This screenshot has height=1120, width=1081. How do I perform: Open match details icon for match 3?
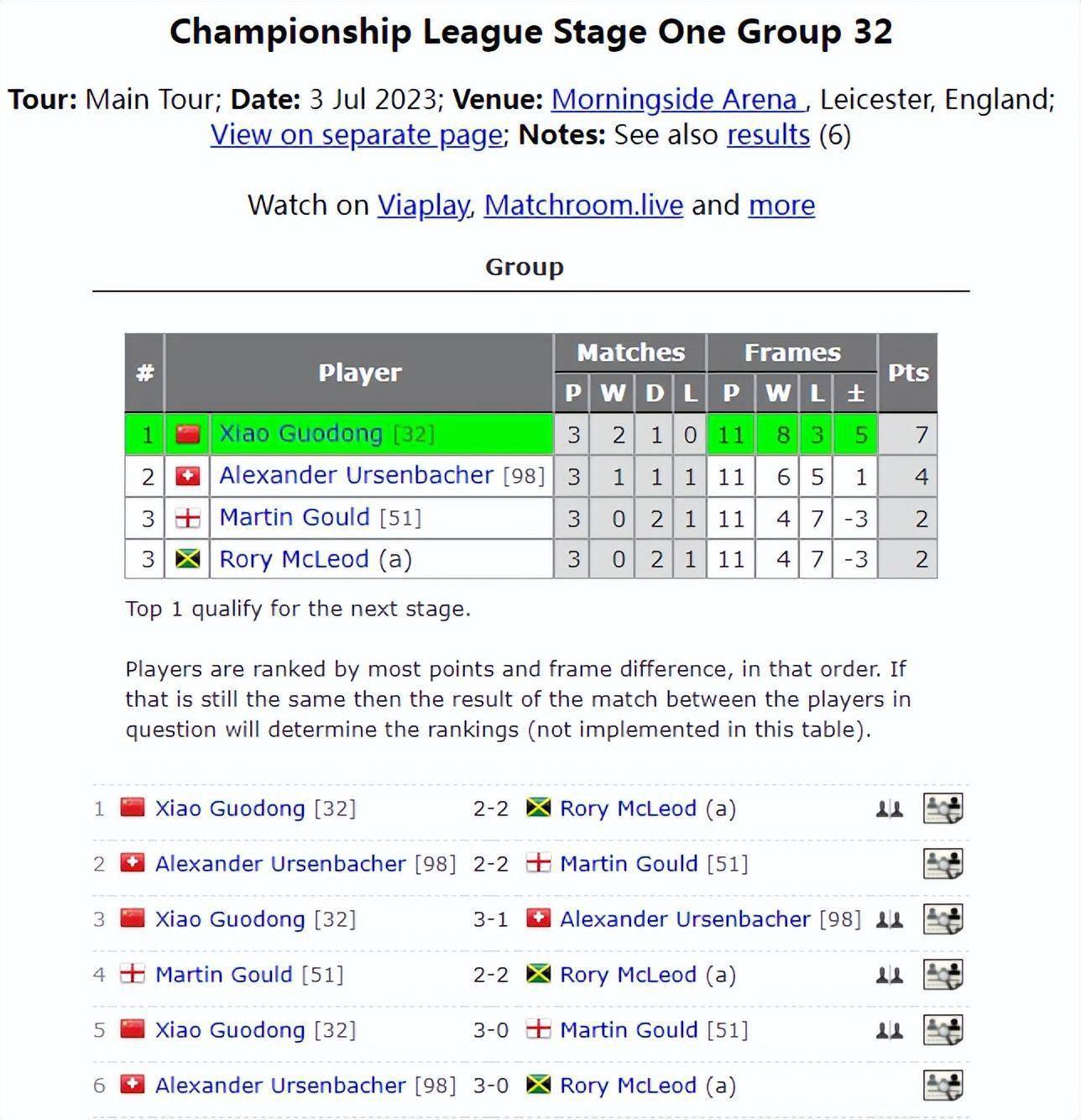pos(943,919)
